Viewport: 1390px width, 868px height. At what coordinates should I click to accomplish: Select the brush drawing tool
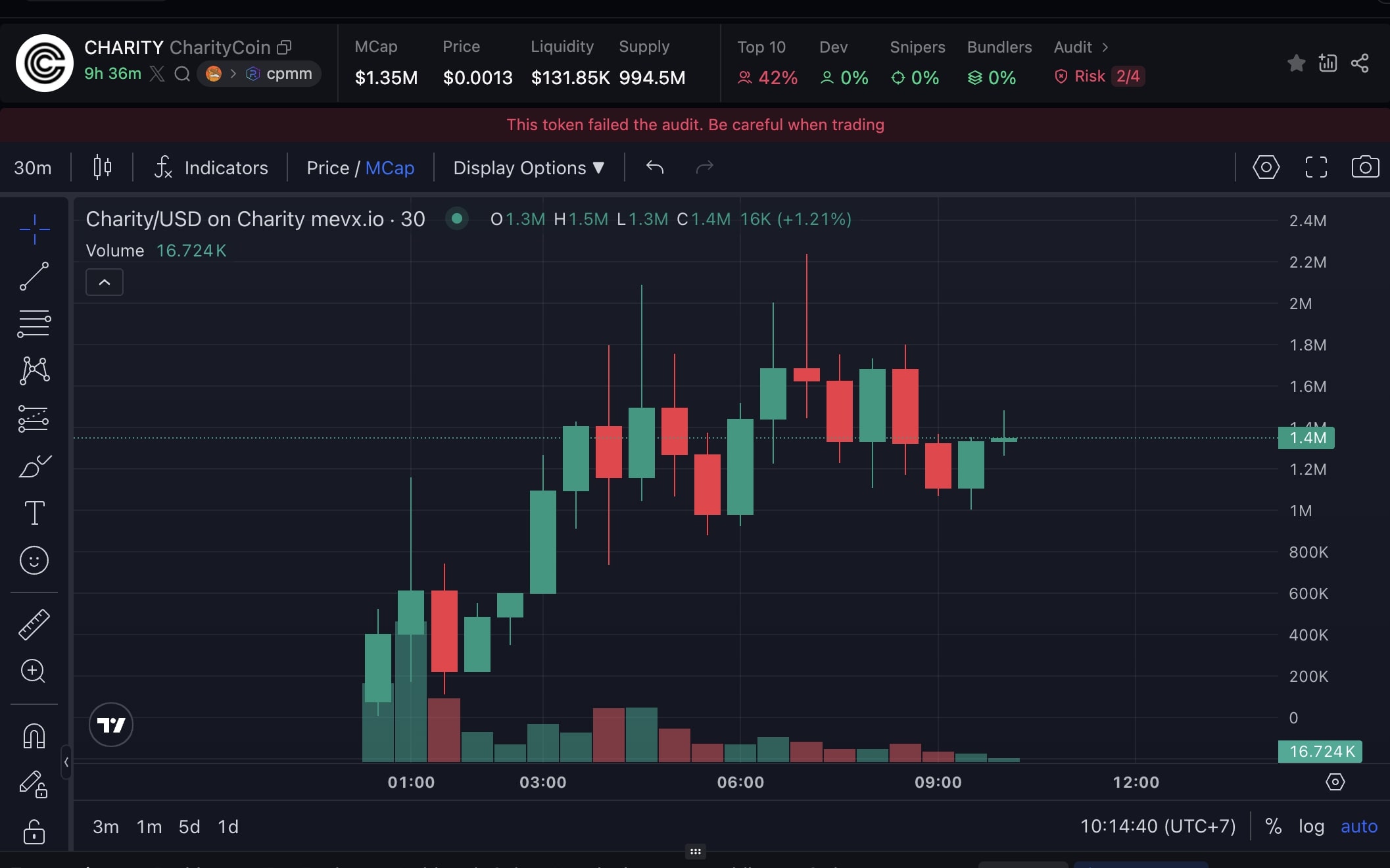(34, 466)
